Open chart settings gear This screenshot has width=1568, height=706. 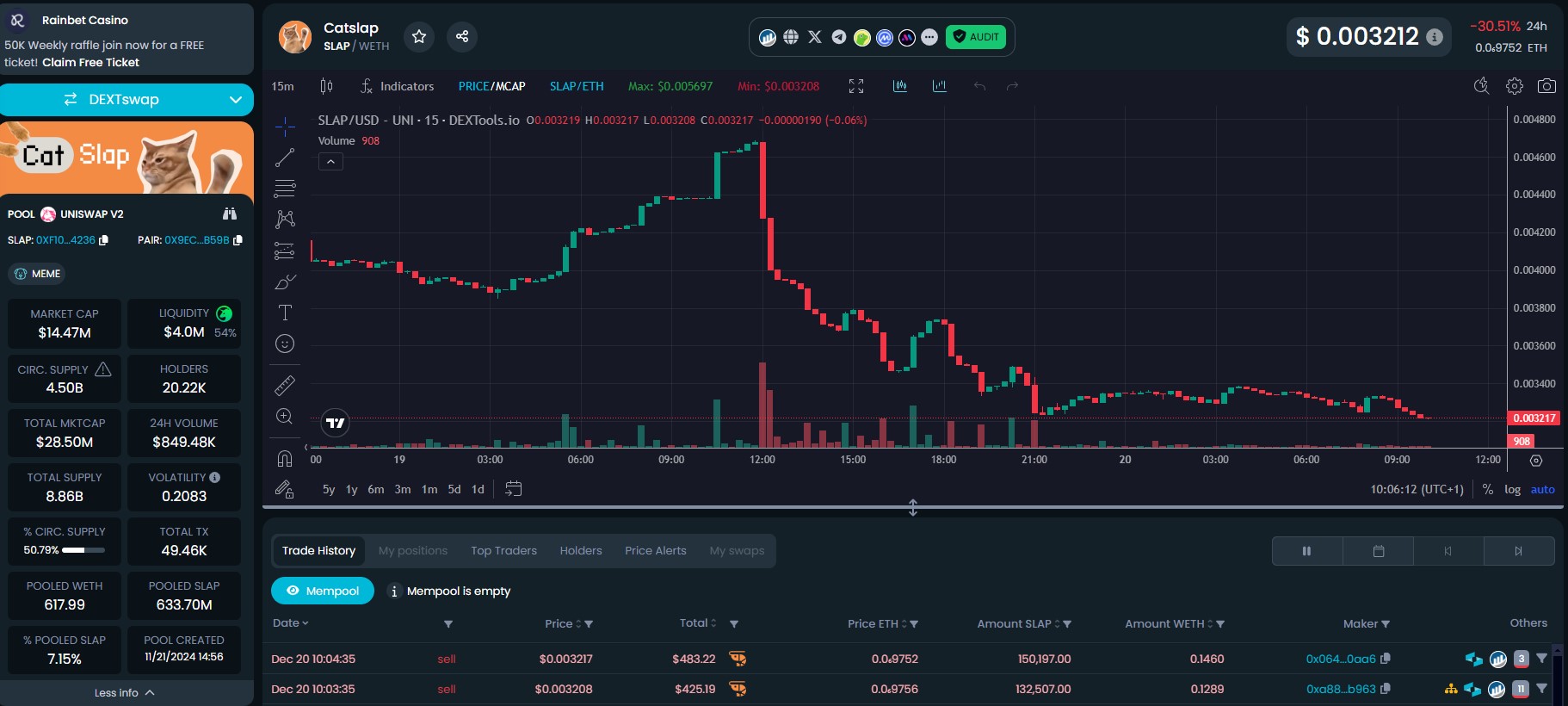pos(1515,86)
